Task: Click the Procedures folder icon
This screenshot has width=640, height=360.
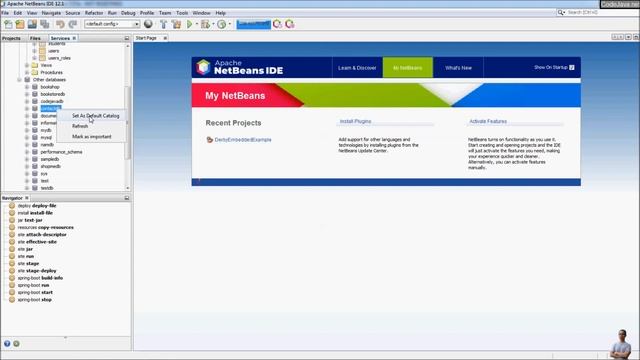Action: pyautogui.click(x=35, y=73)
